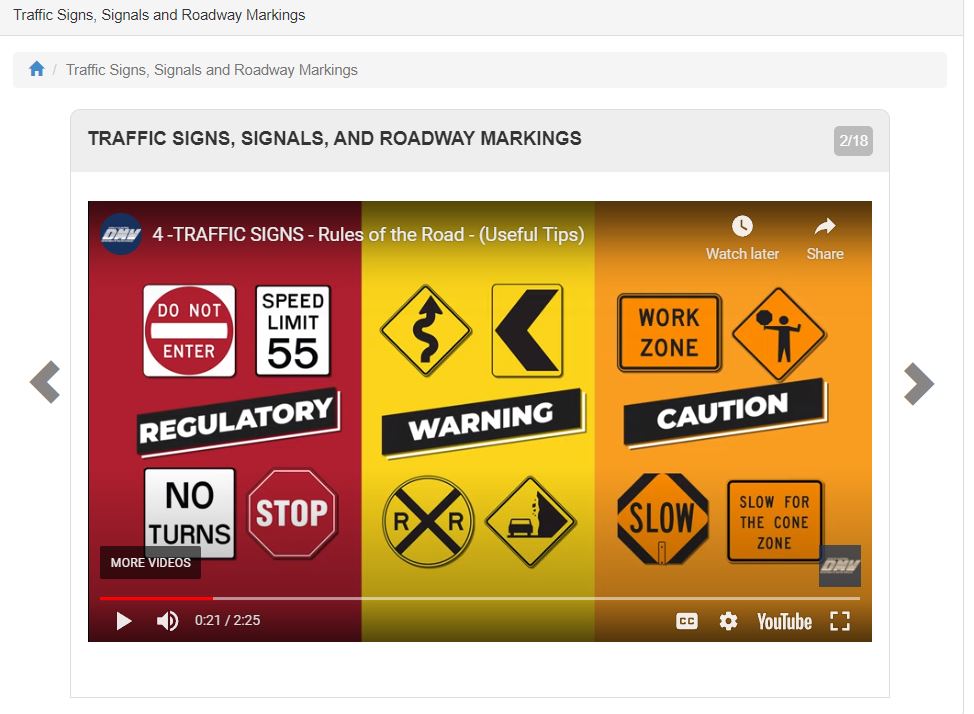Go to previous slide left chevron
The height and width of the screenshot is (714, 974).
pyautogui.click(x=45, y=382)
